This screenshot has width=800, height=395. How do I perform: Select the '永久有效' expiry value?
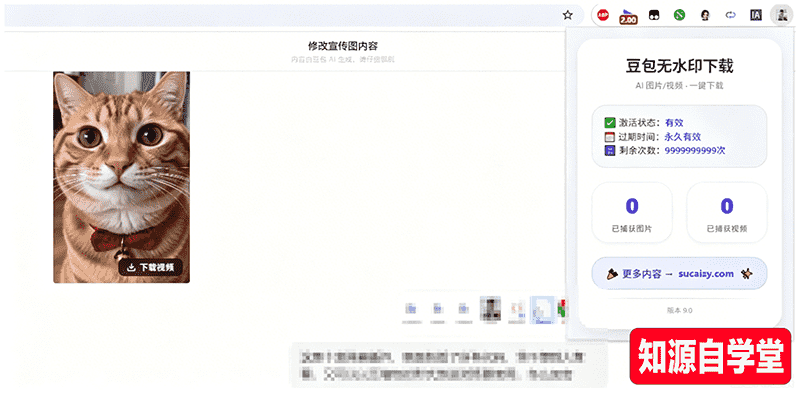[x=683, y=137]
